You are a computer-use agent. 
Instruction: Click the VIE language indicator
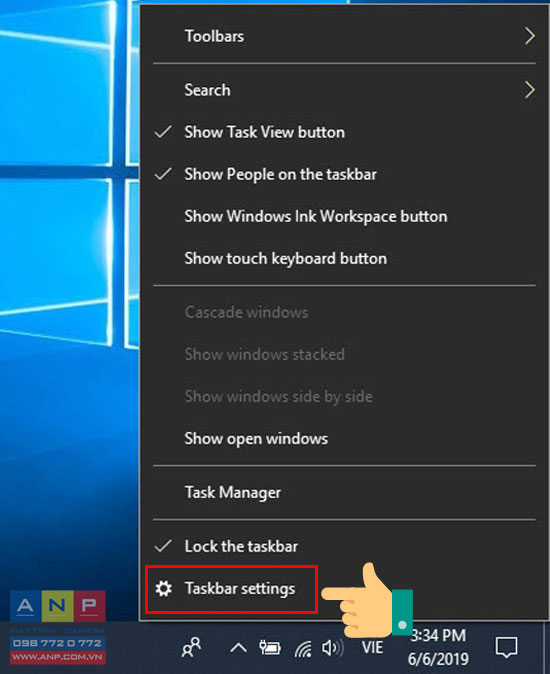coord(372,647)
